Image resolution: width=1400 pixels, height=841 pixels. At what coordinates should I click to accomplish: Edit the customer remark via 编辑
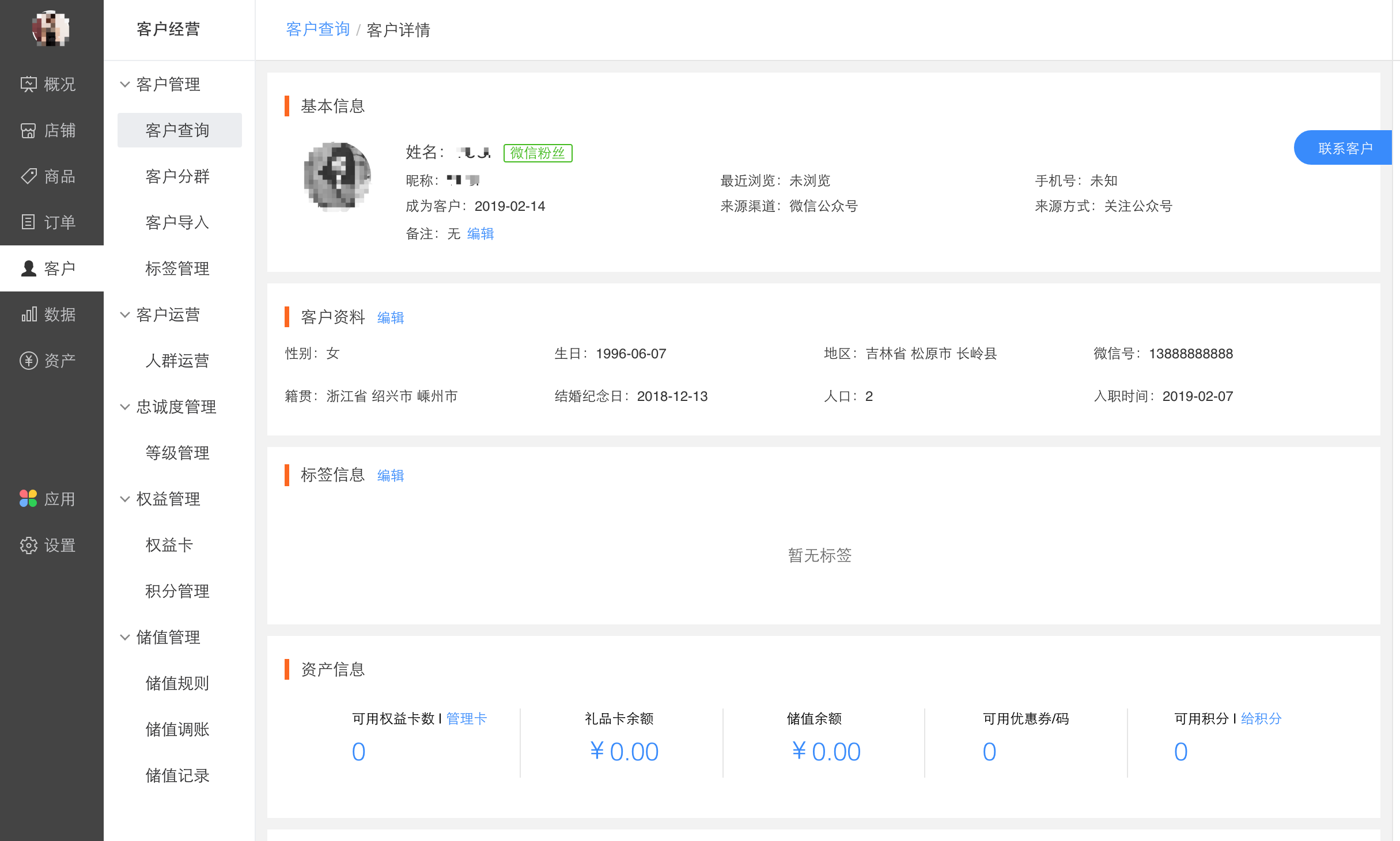coord(479,234)
